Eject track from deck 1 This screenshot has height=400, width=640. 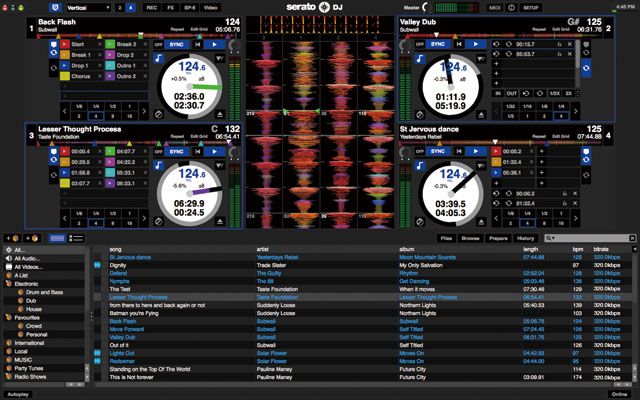click(220, 114)
